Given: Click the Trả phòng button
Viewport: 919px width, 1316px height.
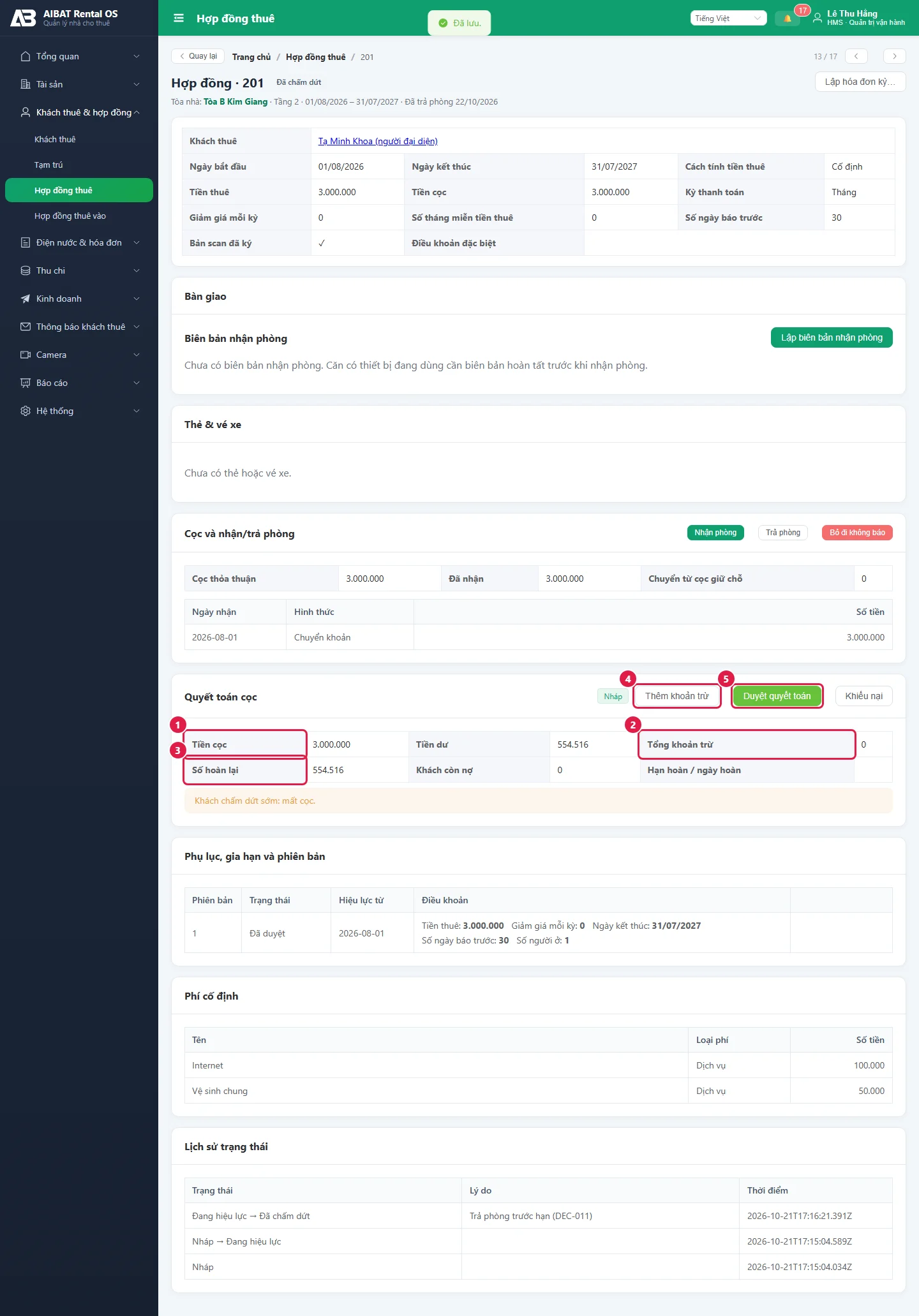Looking at the screenshot, I should click(x=783, y=533).
